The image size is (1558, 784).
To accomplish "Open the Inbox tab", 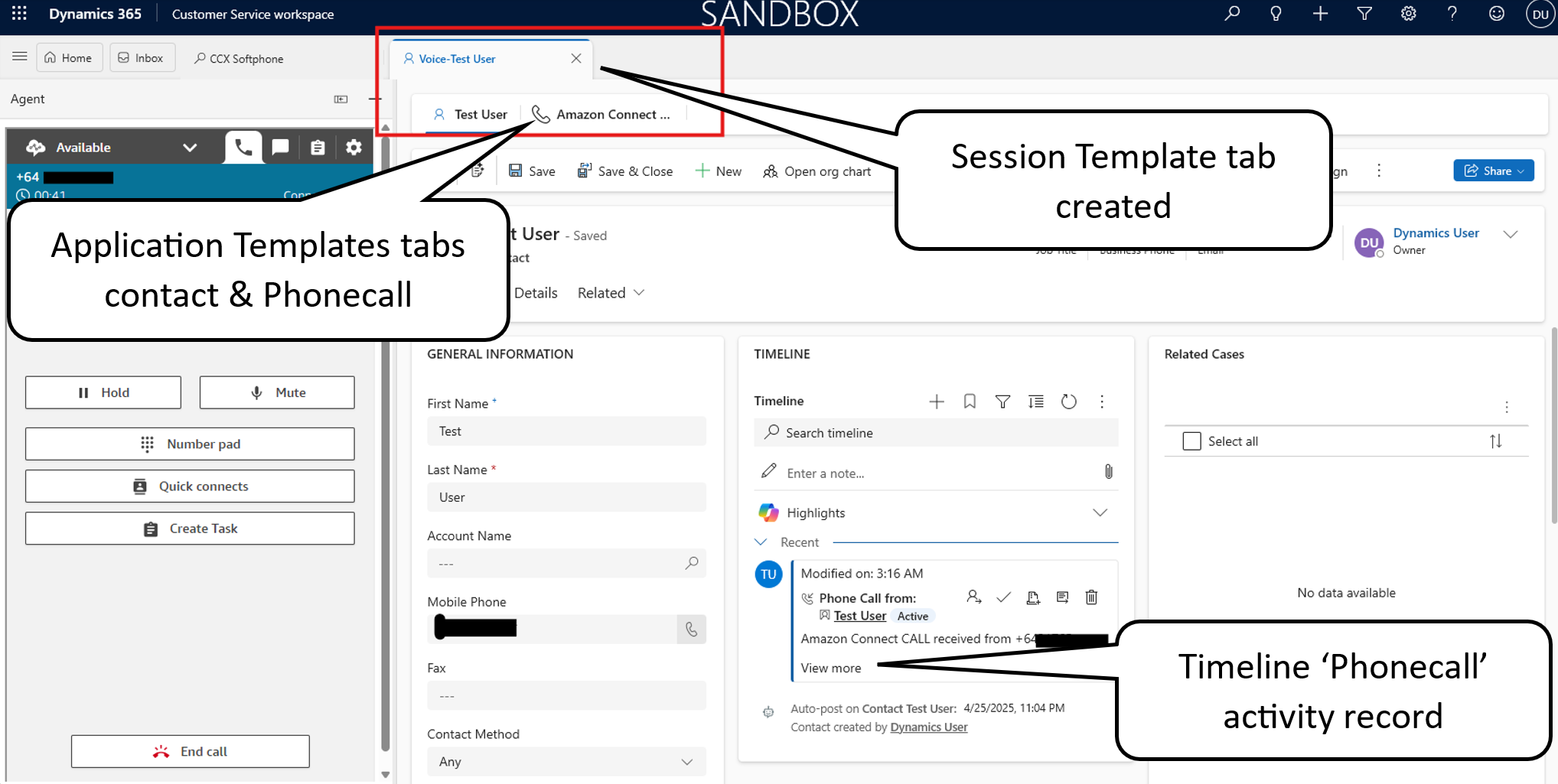I will (x=142, y=58).
